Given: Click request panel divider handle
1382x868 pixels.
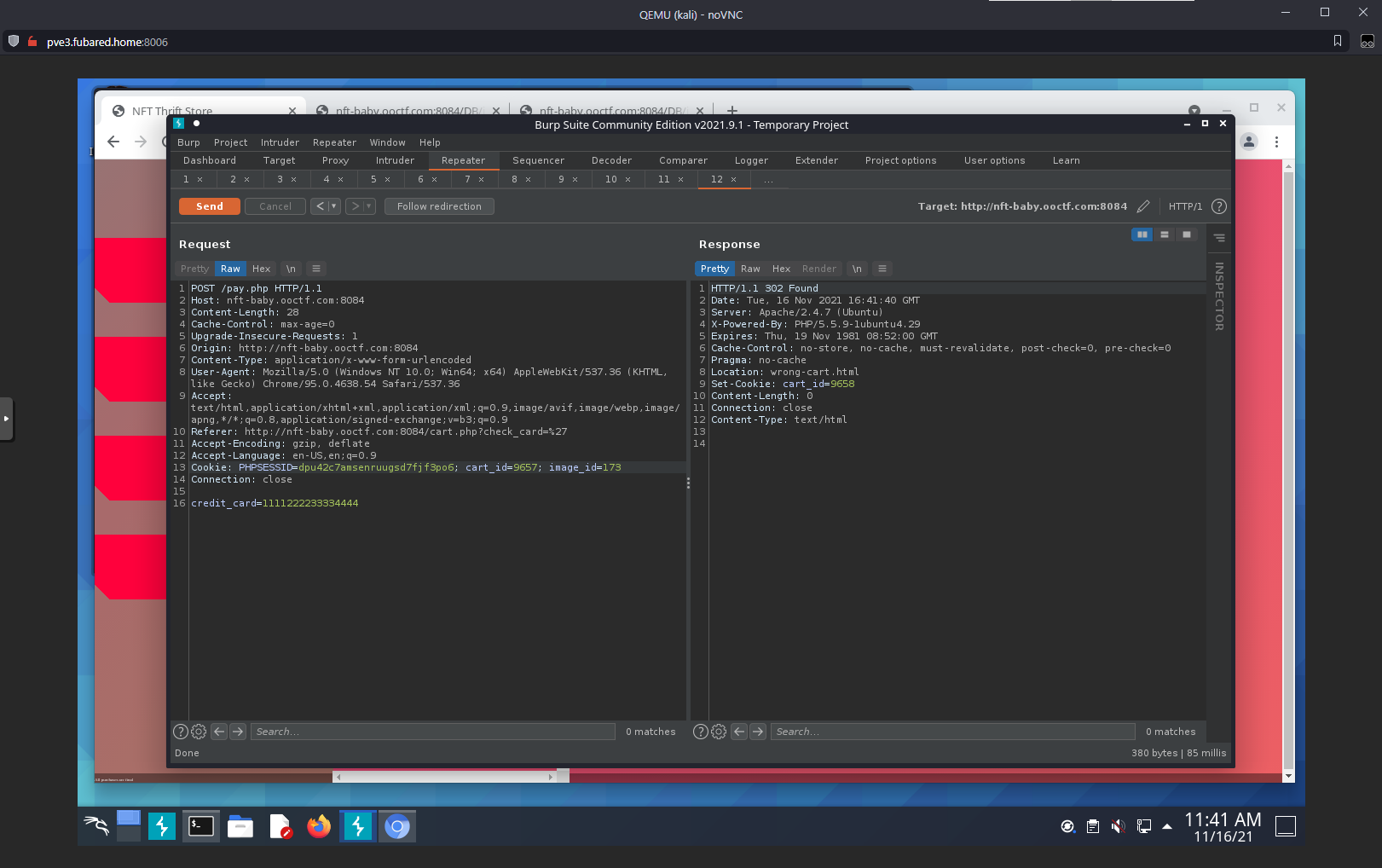Looking at the screenshot, I should point(688,483).
